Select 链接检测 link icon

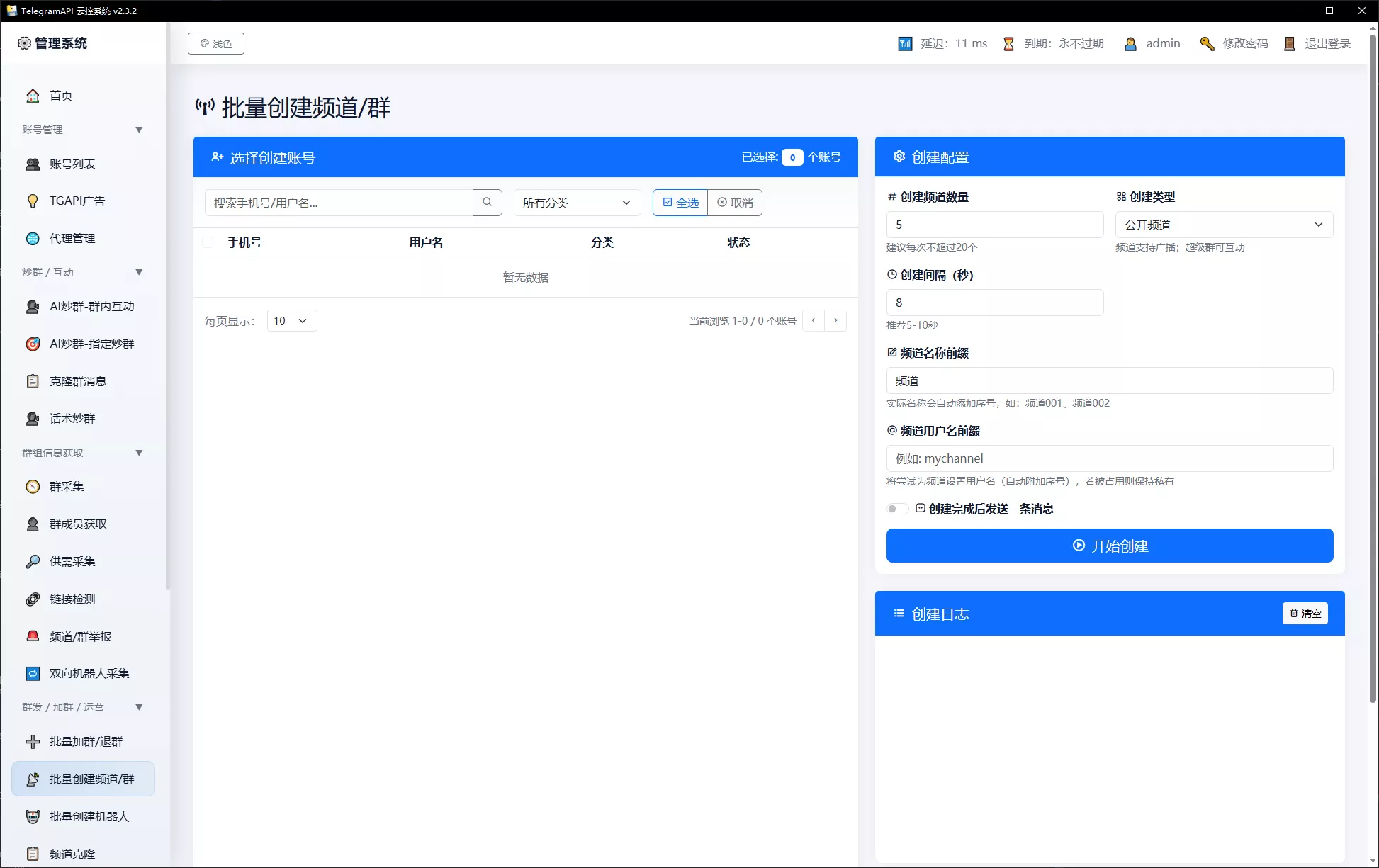point(33,599)
